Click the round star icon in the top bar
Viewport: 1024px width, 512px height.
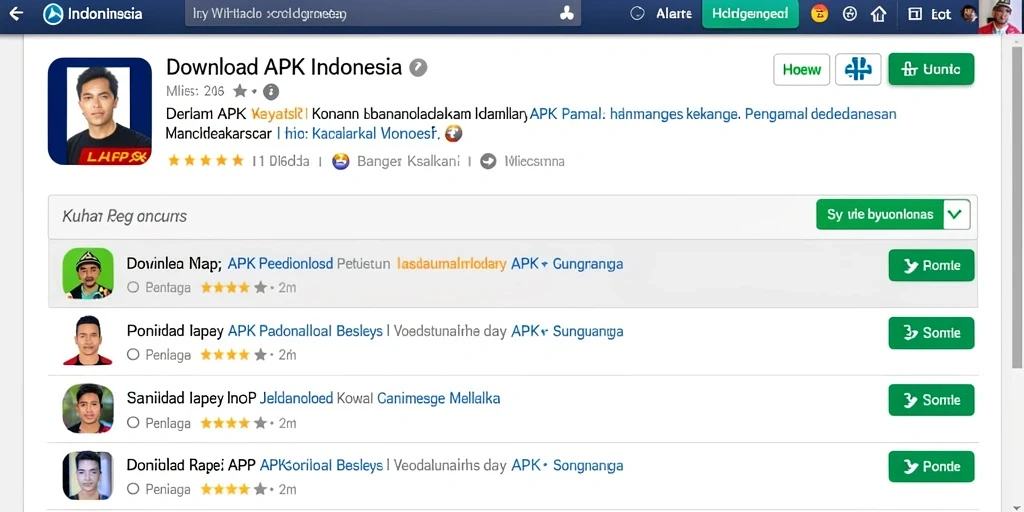pyautogui.click(x=850, y=14)
